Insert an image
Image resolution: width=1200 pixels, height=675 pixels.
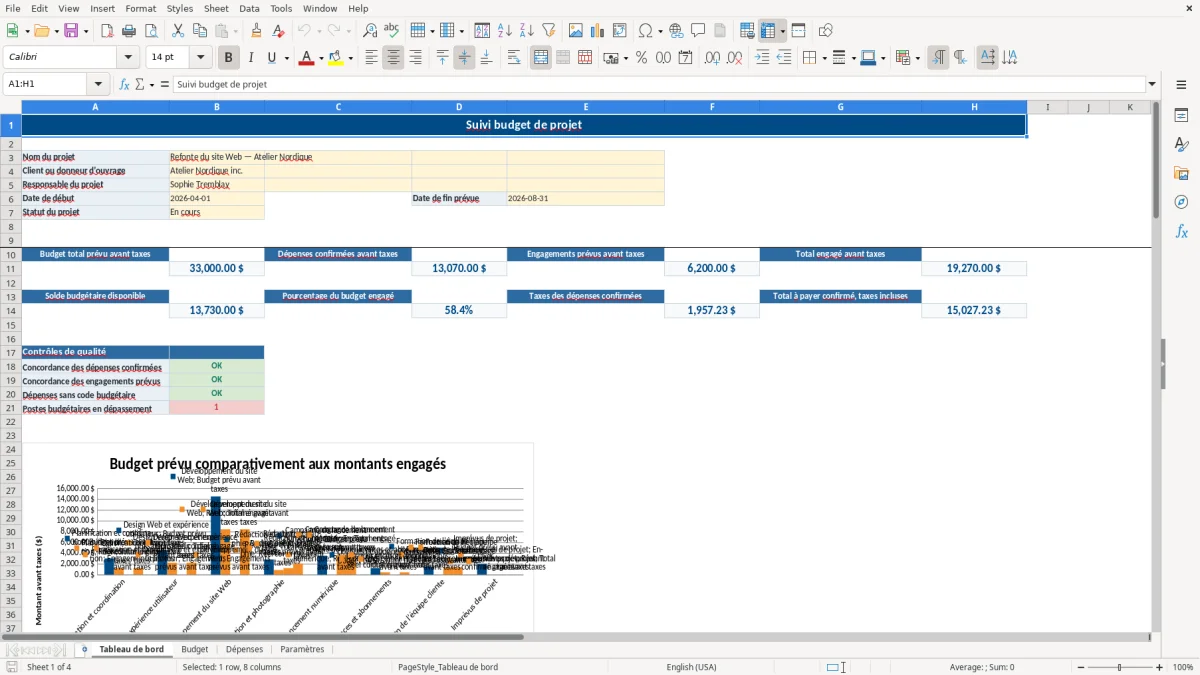click(576, 31)
